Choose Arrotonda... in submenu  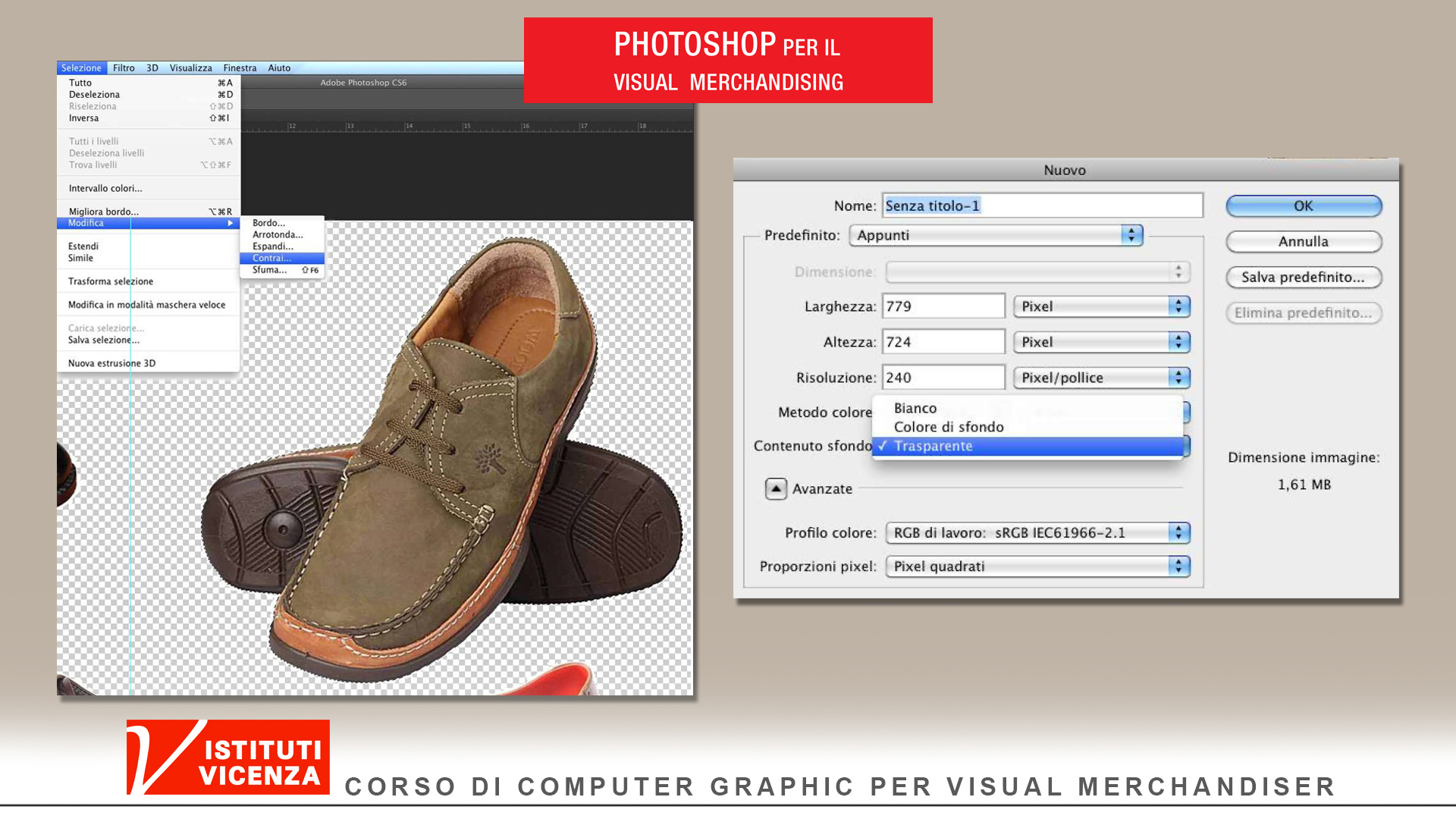coord(282,234)
